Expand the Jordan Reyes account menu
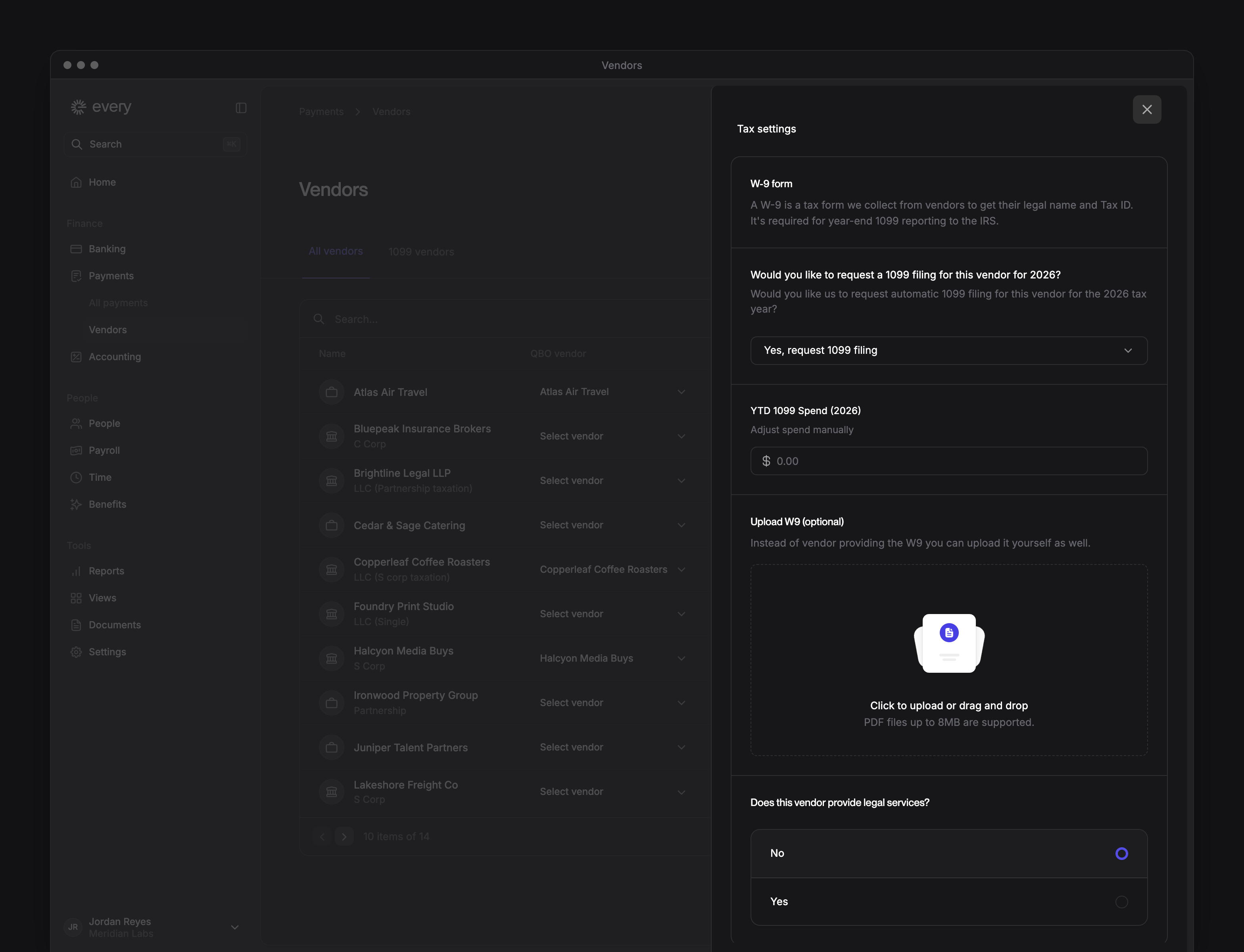This screenshot has height=952, width=1244. click(x=234, y=927)
